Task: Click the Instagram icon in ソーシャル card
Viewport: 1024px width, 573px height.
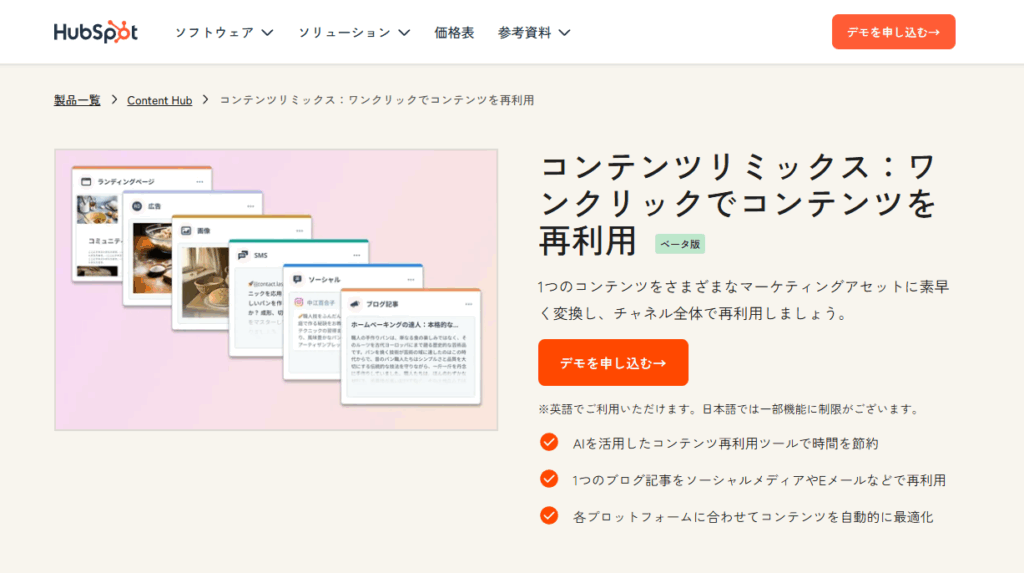Action: (x=298, y=303)
